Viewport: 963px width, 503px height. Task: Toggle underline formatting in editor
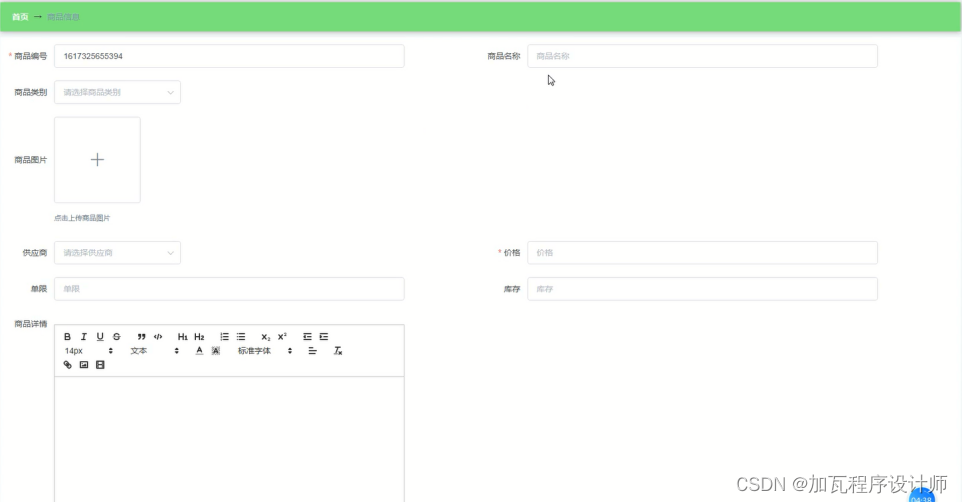[x=100, y=337]
